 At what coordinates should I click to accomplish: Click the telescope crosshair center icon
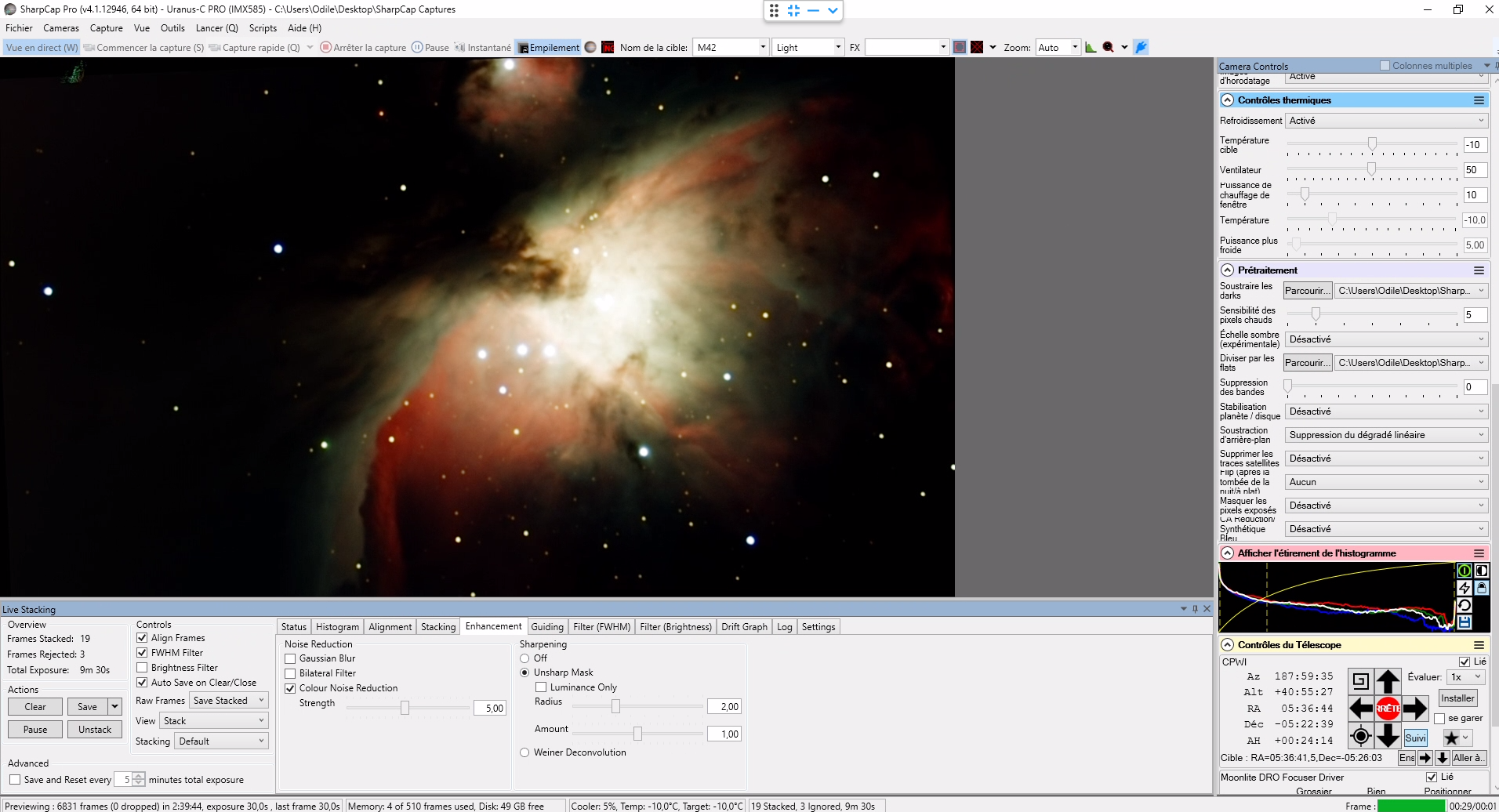click(x=1361, y=736)
